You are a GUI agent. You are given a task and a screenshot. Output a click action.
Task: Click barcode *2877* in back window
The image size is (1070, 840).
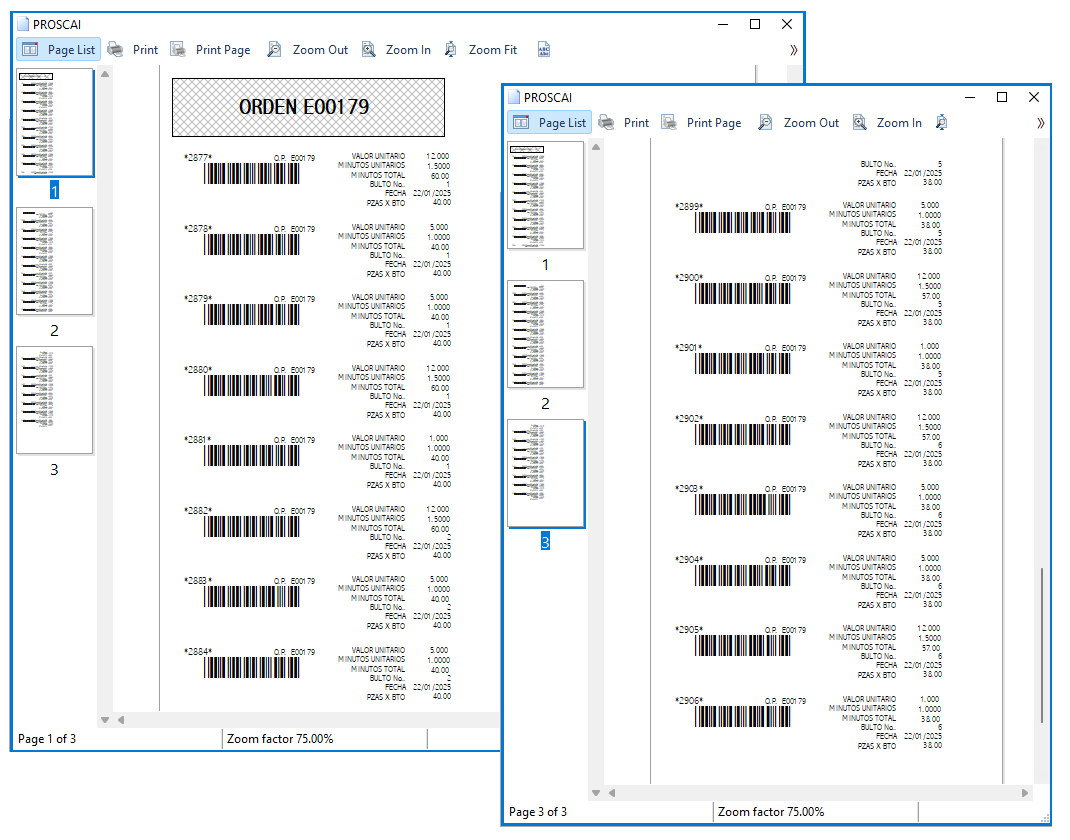[x=251, y=174]
